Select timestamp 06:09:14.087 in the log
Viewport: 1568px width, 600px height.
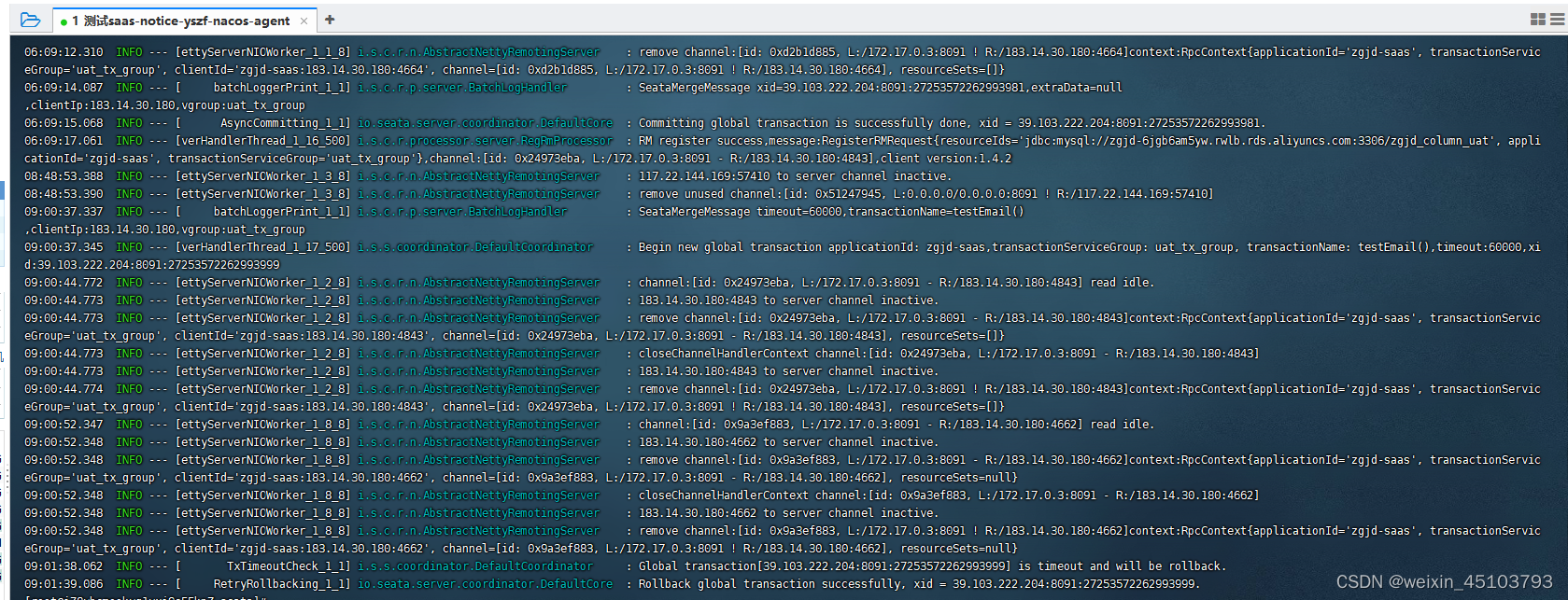(x=64, y=88)
